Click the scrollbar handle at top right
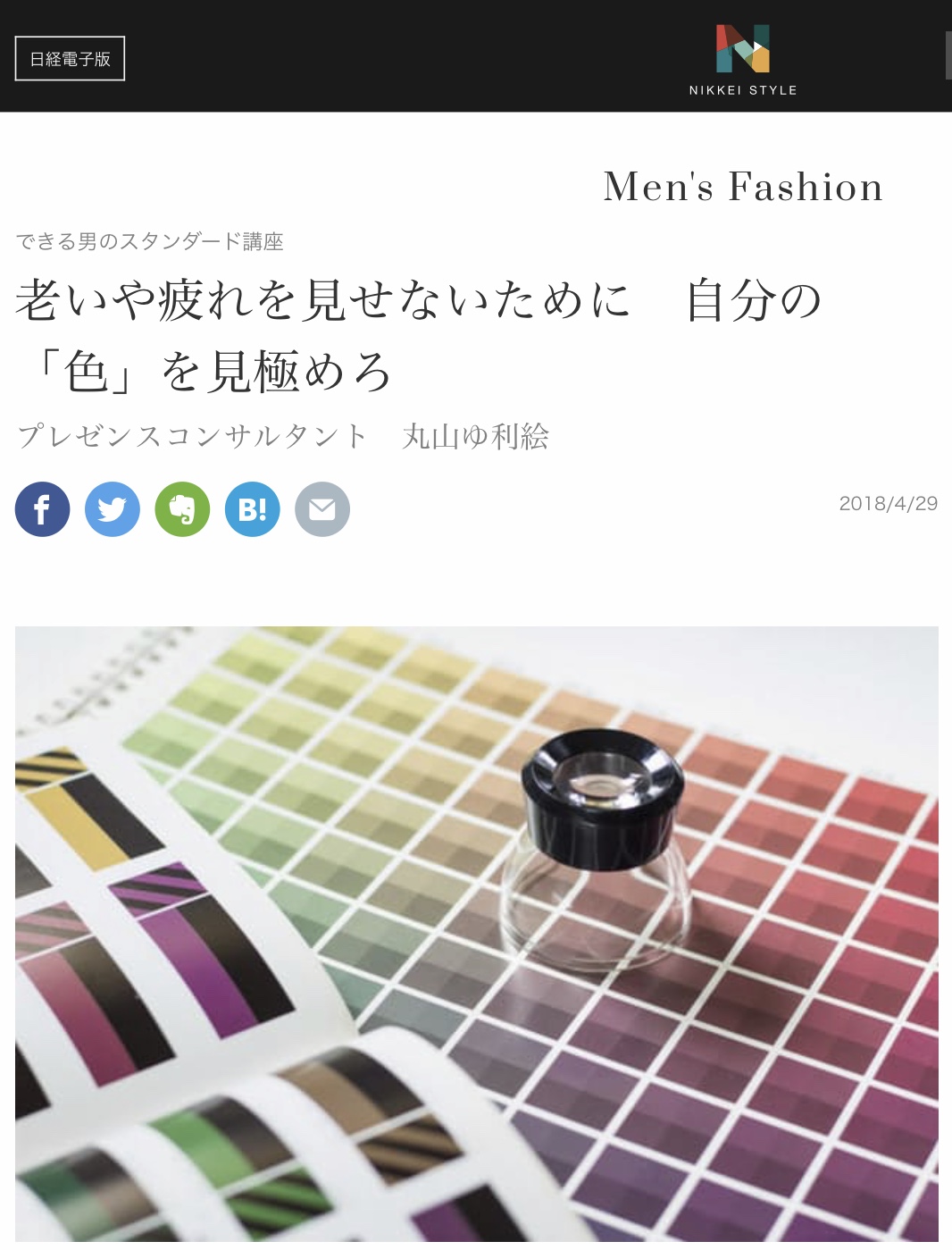 (948, 55)
